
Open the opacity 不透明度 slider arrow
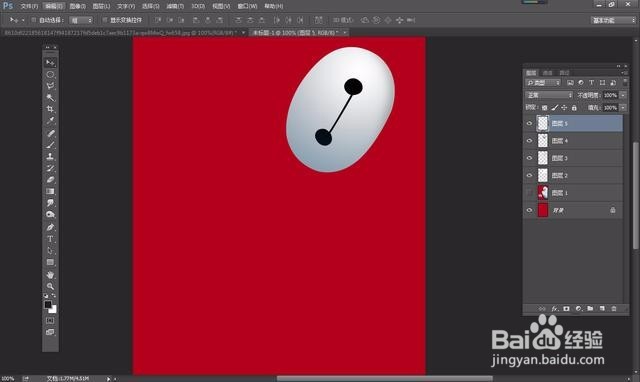623,95
